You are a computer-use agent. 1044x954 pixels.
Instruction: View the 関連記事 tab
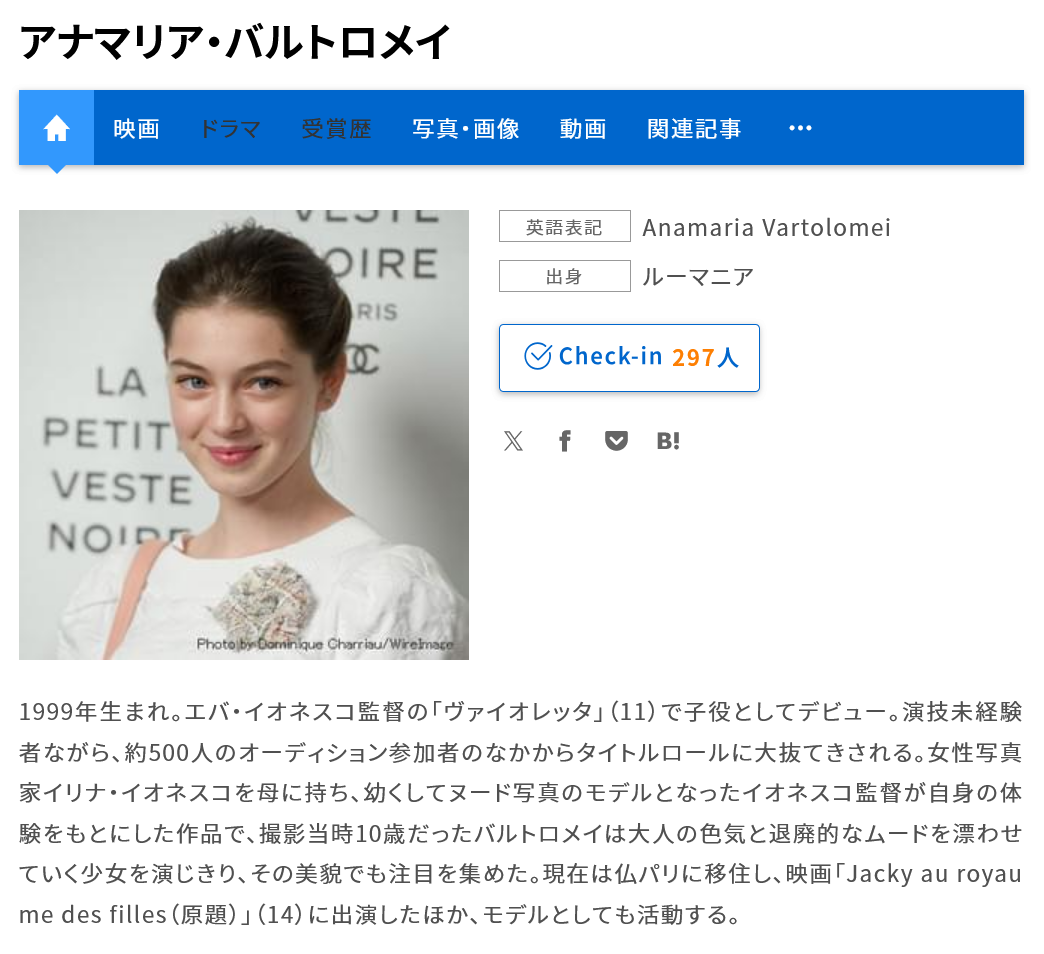coord(694,128)
